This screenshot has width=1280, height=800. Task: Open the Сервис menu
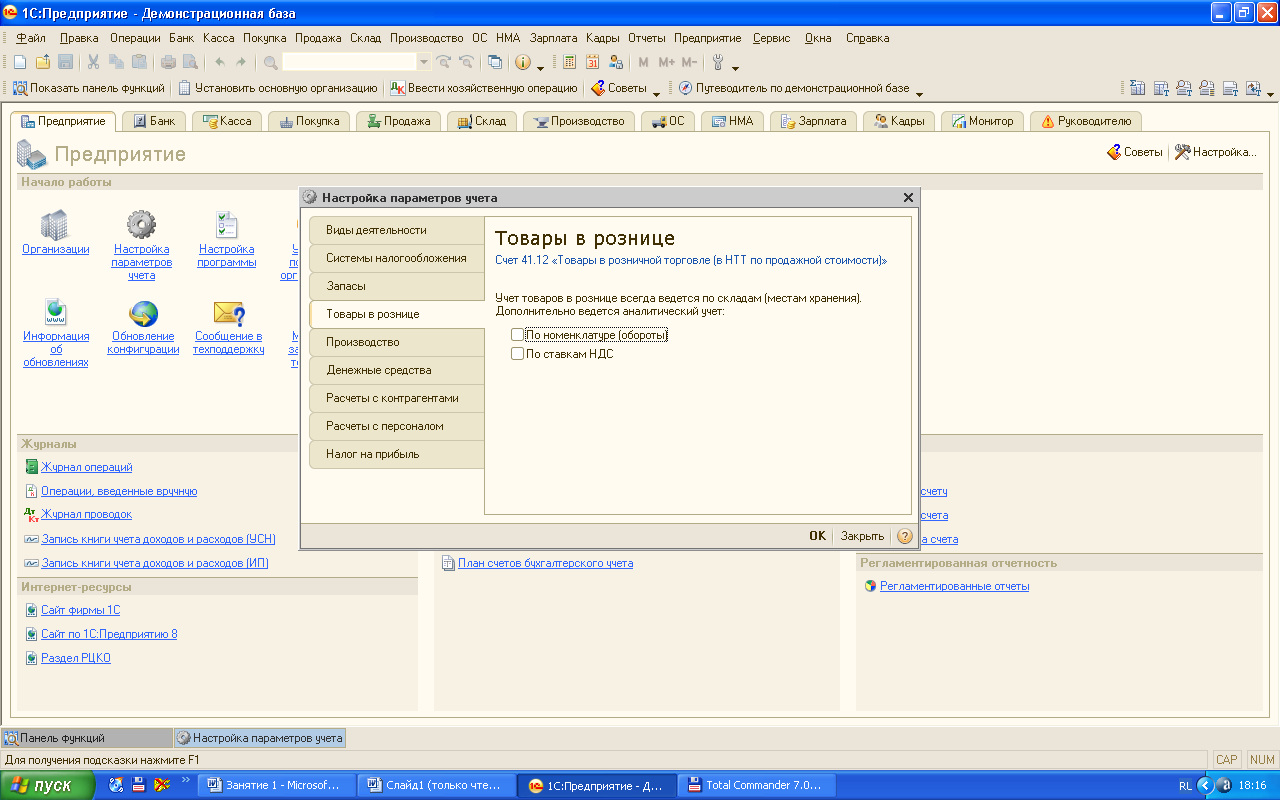click(x=771, y=38)
